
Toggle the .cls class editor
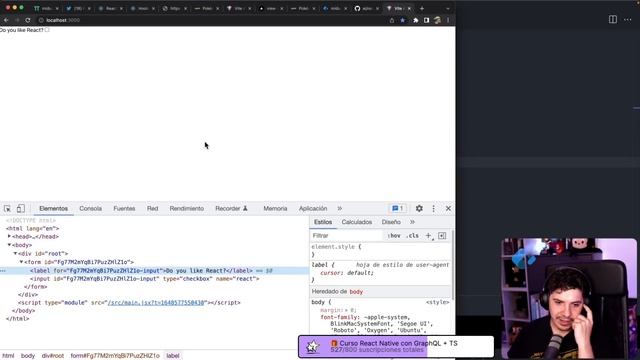tap(413, 236)
